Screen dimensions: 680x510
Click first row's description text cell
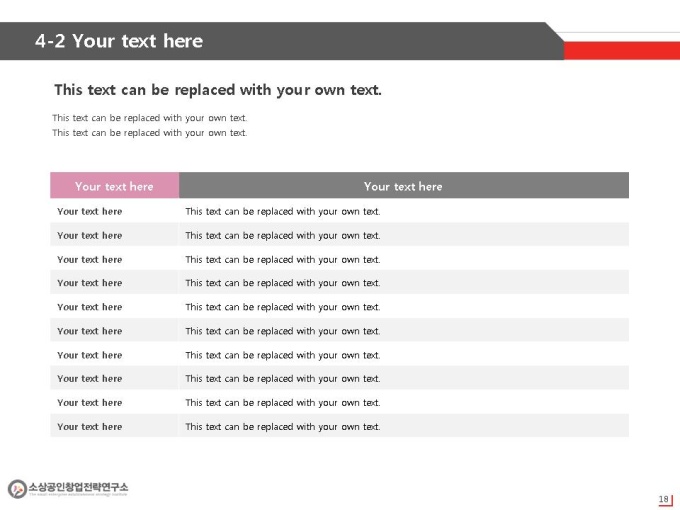point(404,211)
